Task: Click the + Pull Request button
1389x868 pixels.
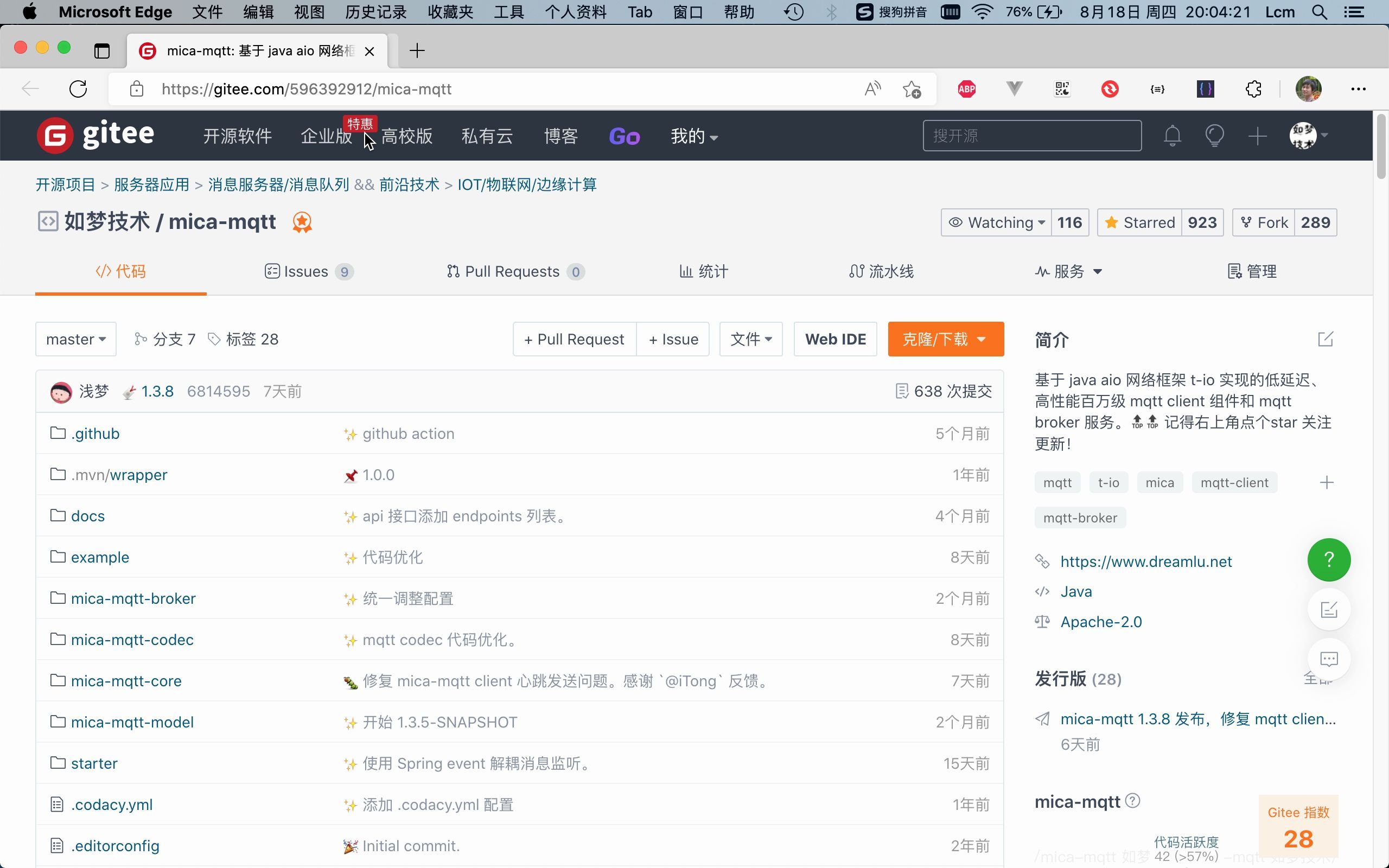Action: tap(575, 339)
